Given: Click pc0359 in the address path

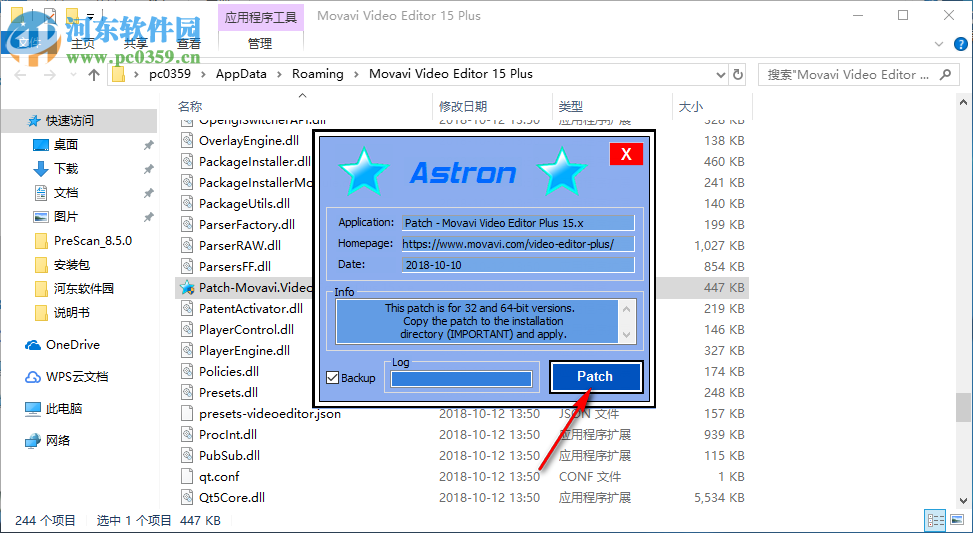Looking at the screenshot, I should (x=170, y=74).
